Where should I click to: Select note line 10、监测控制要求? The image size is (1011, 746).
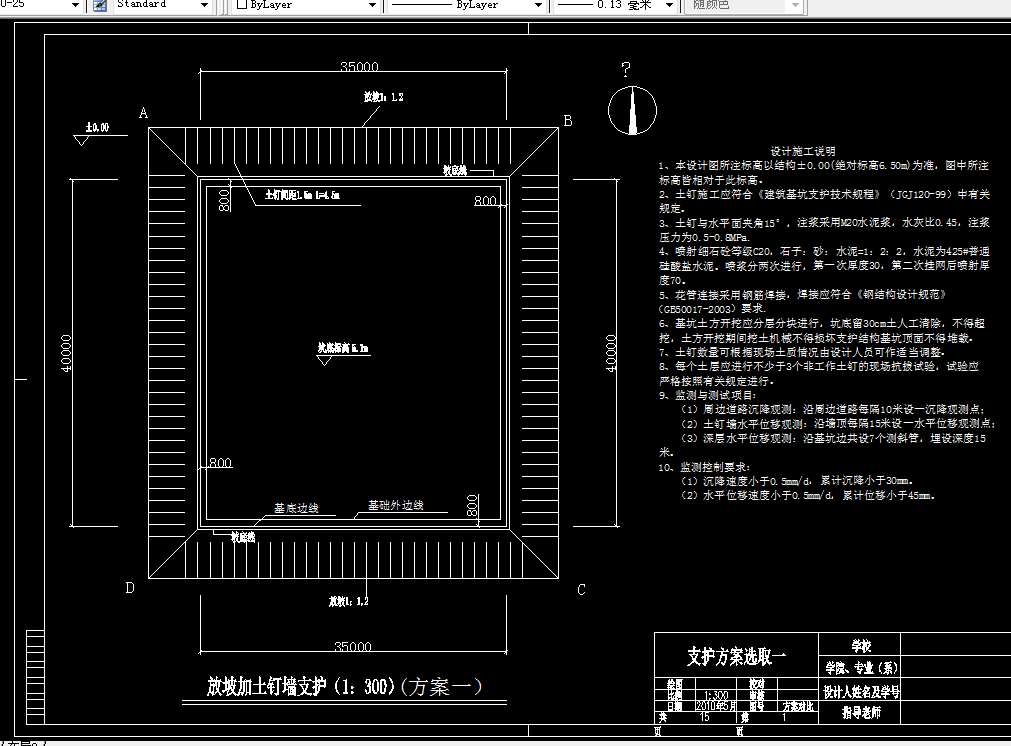pyautogui.click(x=704, y=467)
